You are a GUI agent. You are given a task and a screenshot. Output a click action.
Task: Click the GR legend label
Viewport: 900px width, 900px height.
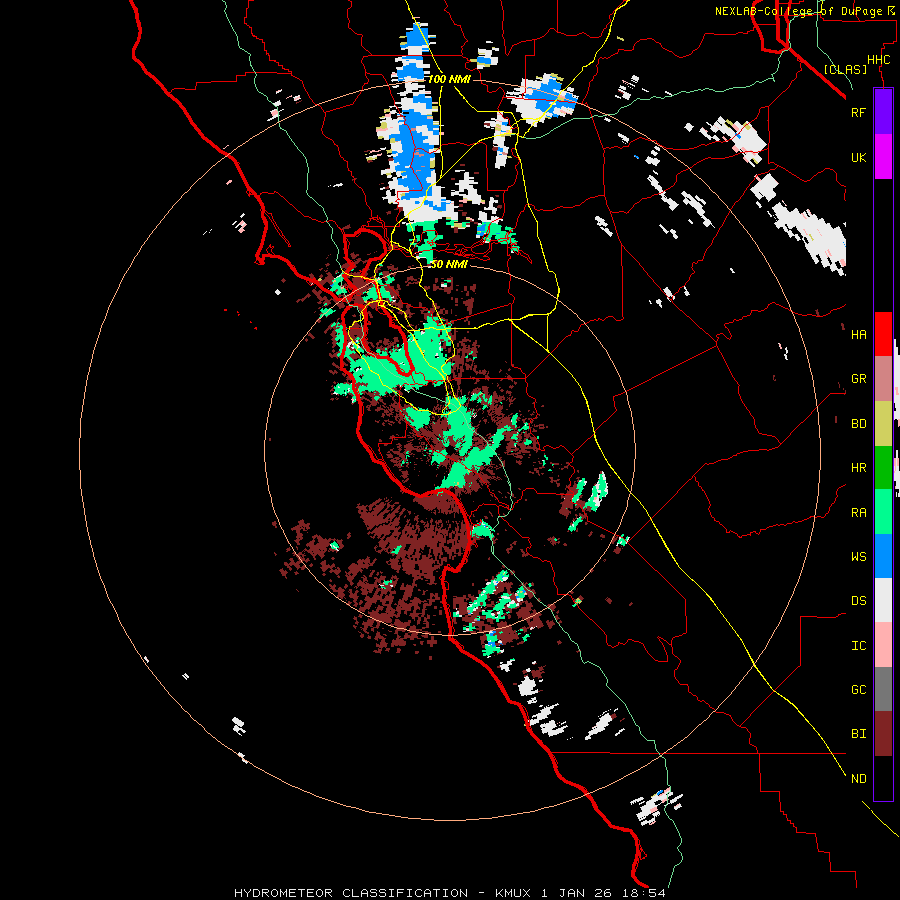pyautogui.click(x=858, y=379)
